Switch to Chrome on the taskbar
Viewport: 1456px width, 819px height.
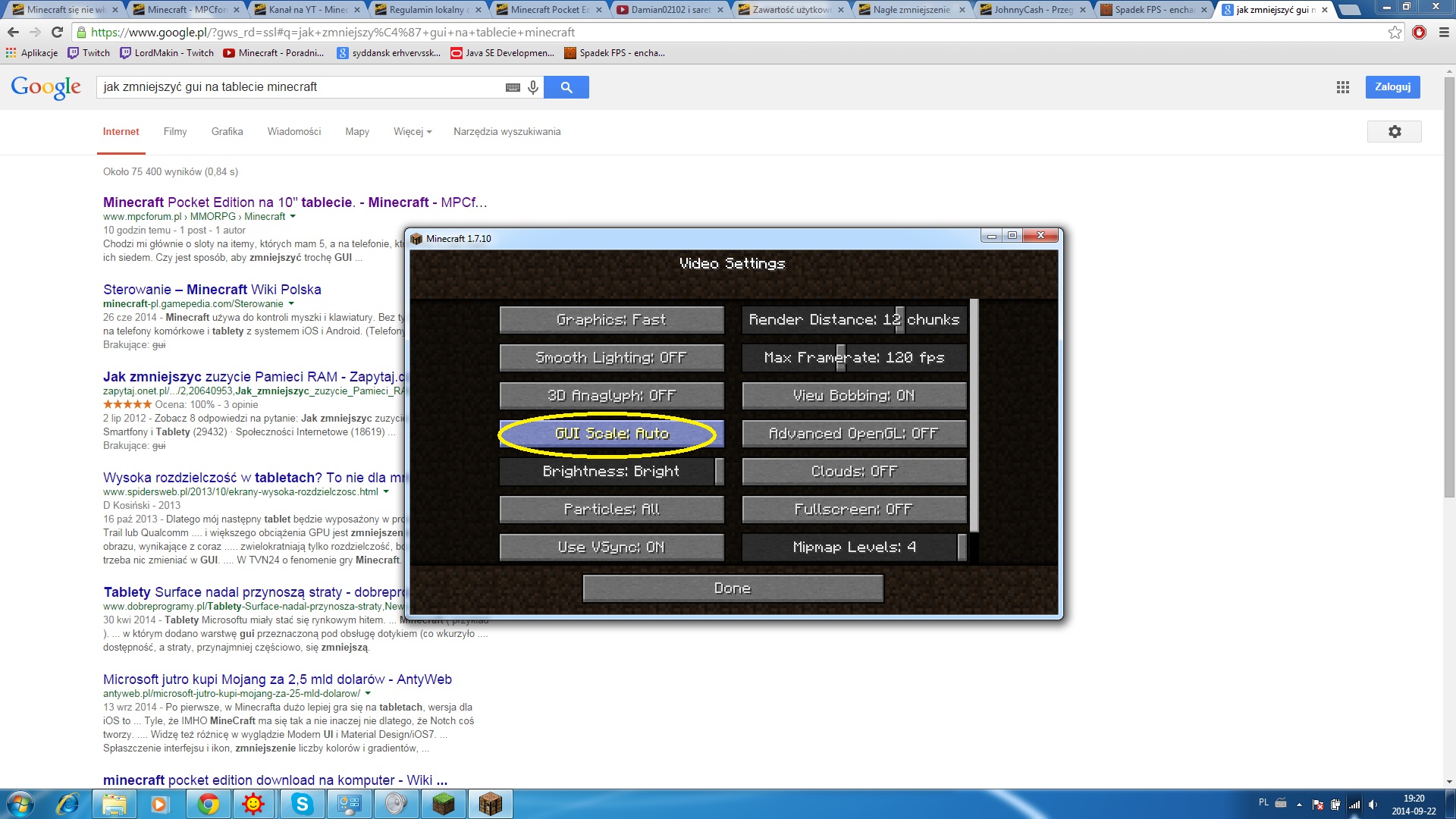click(208, 804)
